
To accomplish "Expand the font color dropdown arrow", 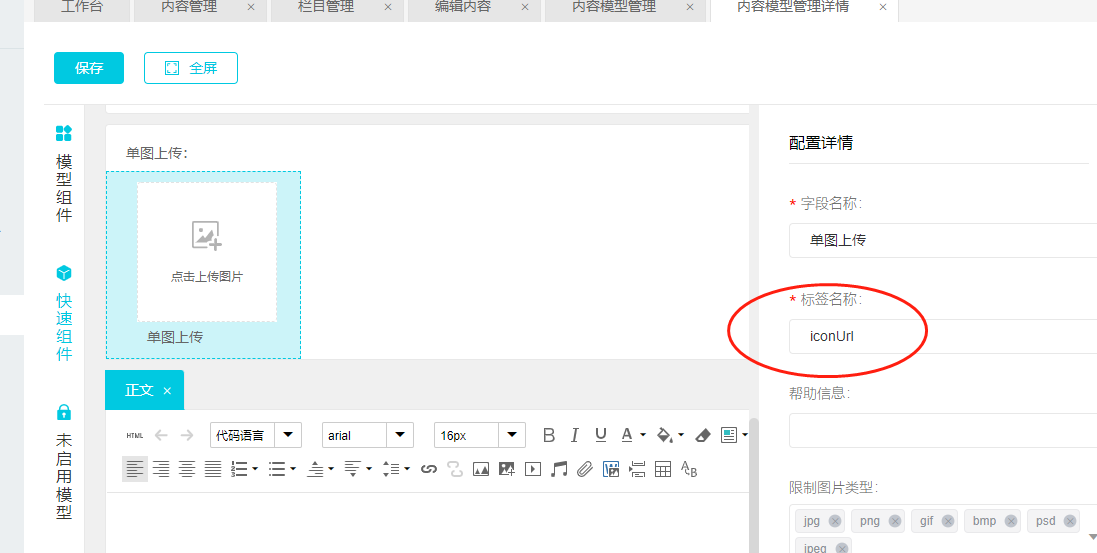I will pyautogui.click(x=642, y=435).
